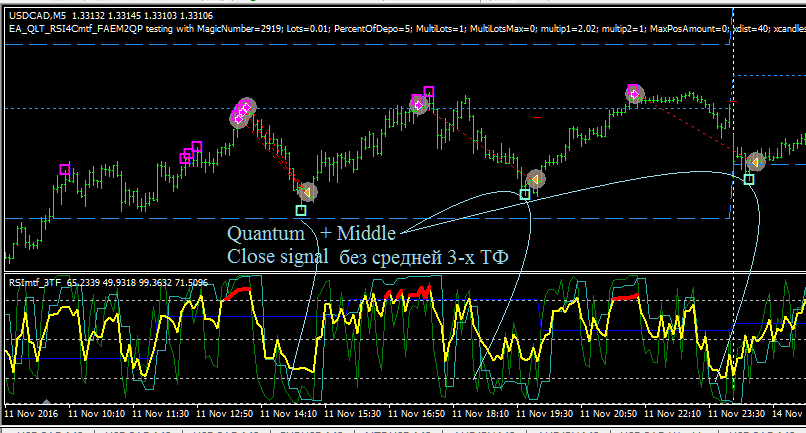Click the '11 Nov 18:10' time label
Viewport: 806px width, 433px height.
pos(481,413)
